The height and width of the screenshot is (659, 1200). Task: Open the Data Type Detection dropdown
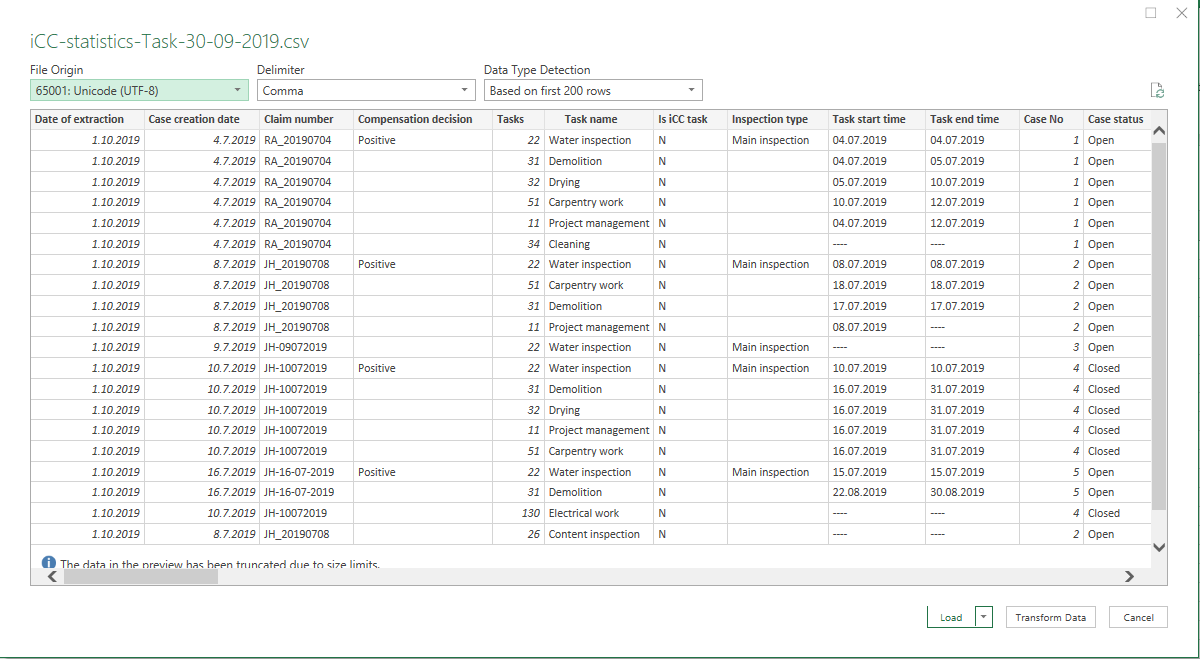coord(593,90)
